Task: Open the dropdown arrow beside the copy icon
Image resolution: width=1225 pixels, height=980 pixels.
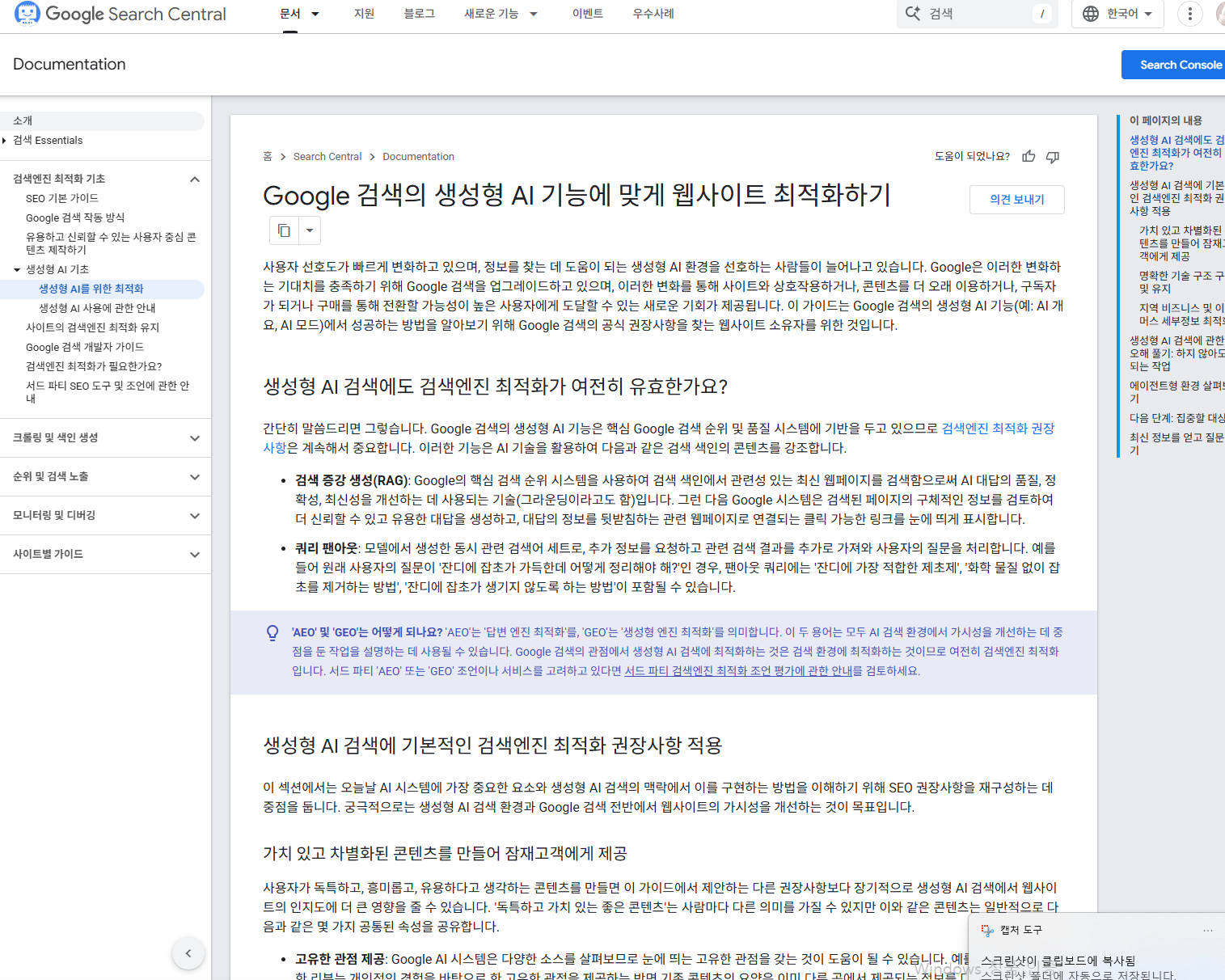Action: coord(310,230)
